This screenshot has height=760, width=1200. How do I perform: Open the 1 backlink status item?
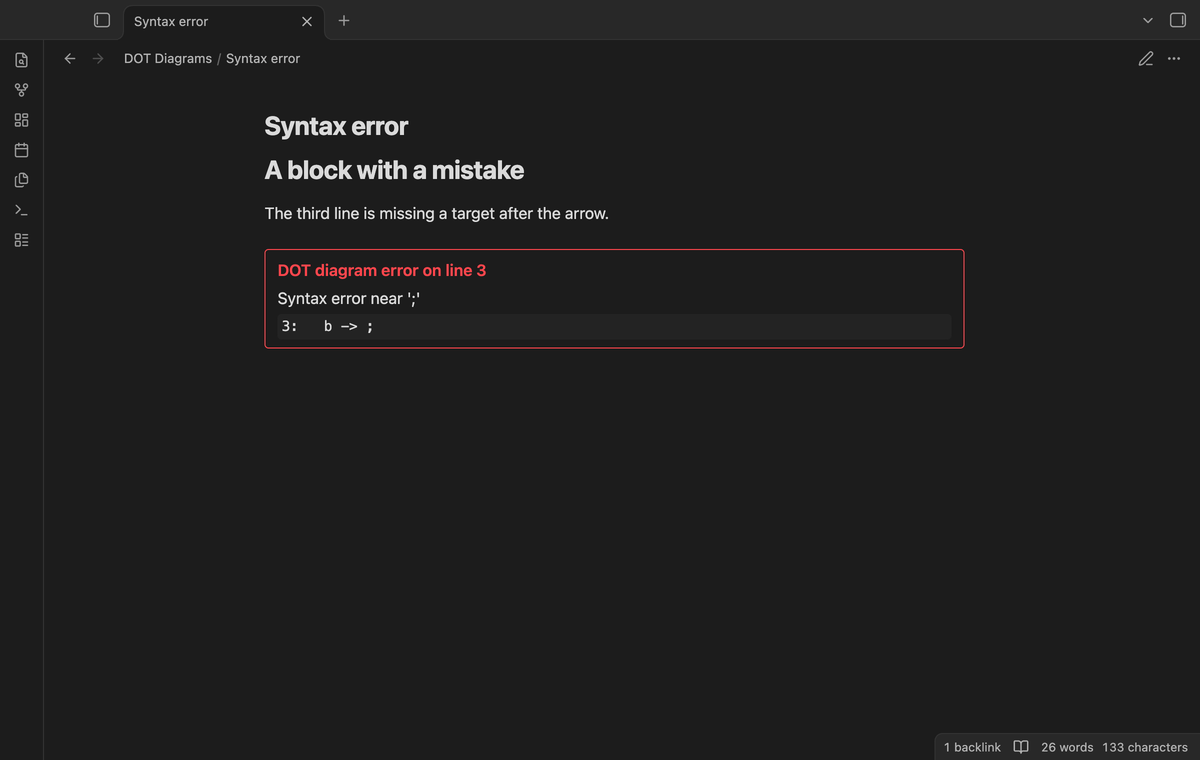pos(972,747)
